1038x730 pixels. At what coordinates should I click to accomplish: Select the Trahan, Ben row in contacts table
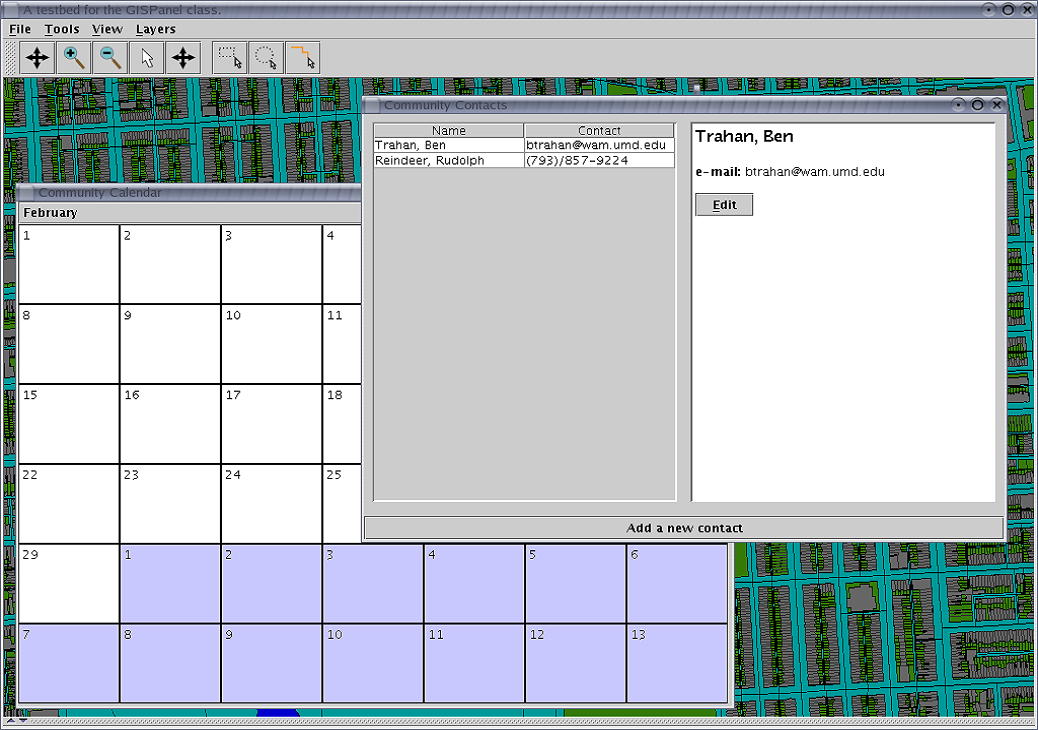pyautogui.click(x=449, y=145)
